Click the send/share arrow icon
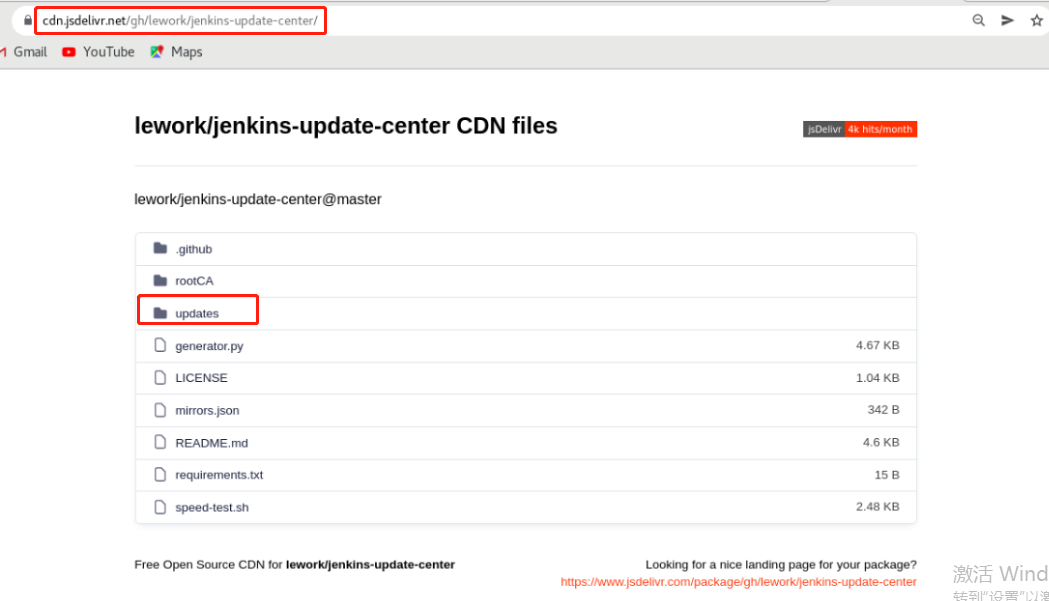Image resolution: width=1049 pixels, height=601 pixels. pyautogui.click(x=1007, y=20)
